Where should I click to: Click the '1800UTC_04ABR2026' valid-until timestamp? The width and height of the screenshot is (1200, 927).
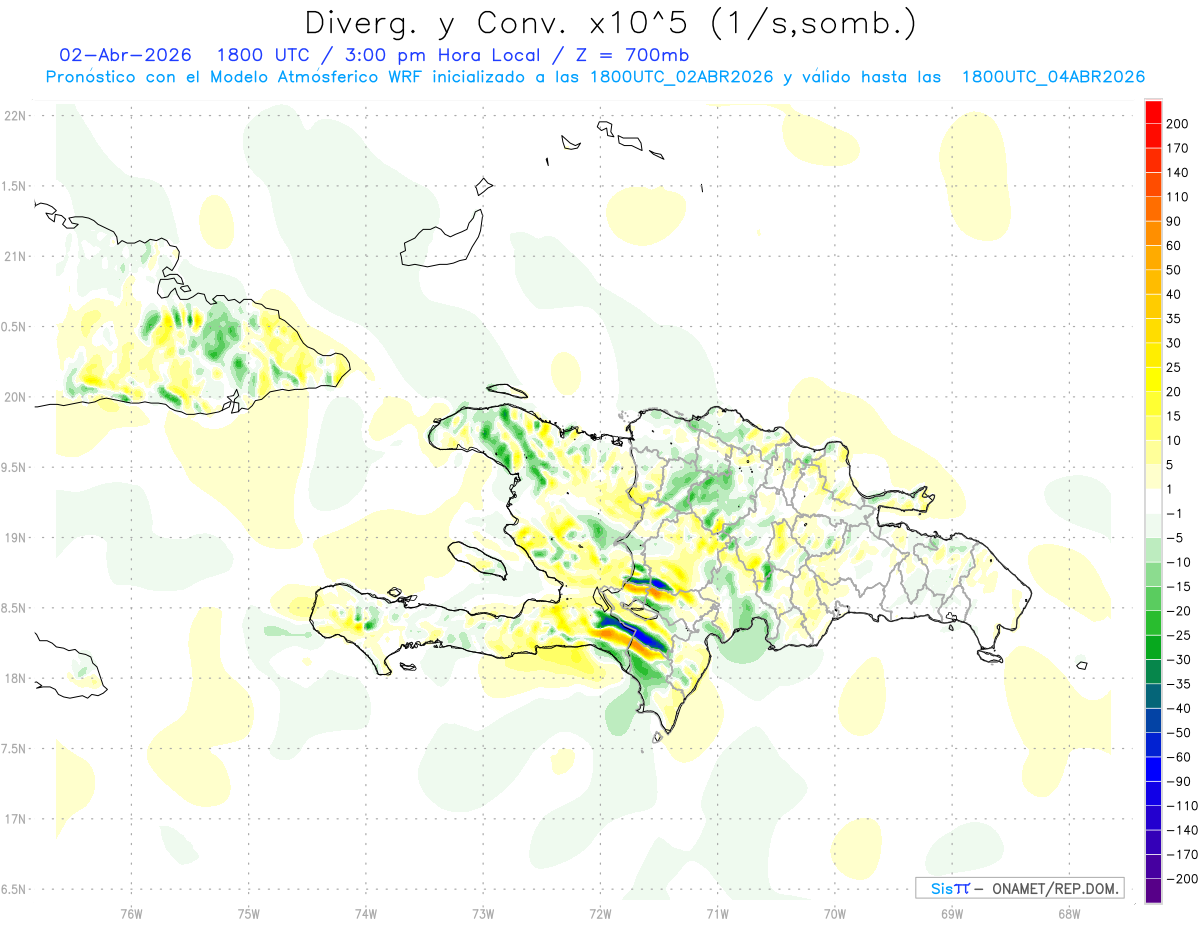(x=1052, y=77)
